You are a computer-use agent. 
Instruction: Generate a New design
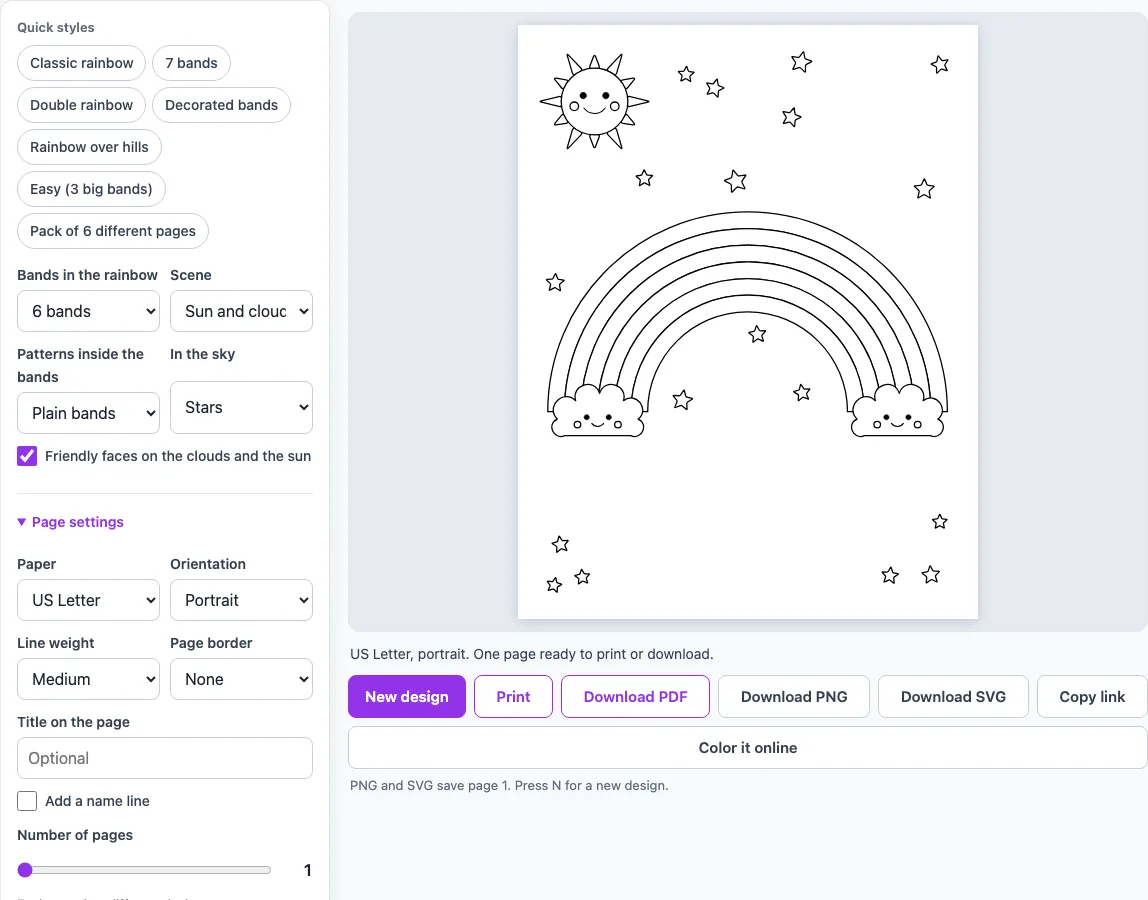pos(407,696)
